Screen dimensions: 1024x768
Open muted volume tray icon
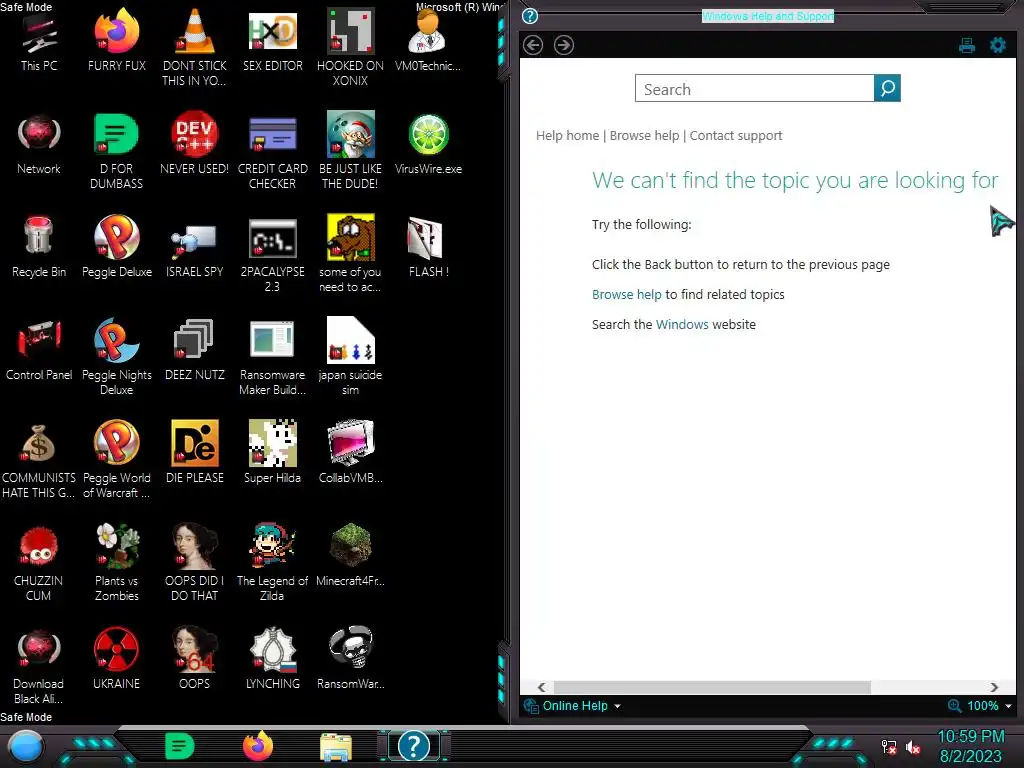[913, 747]
